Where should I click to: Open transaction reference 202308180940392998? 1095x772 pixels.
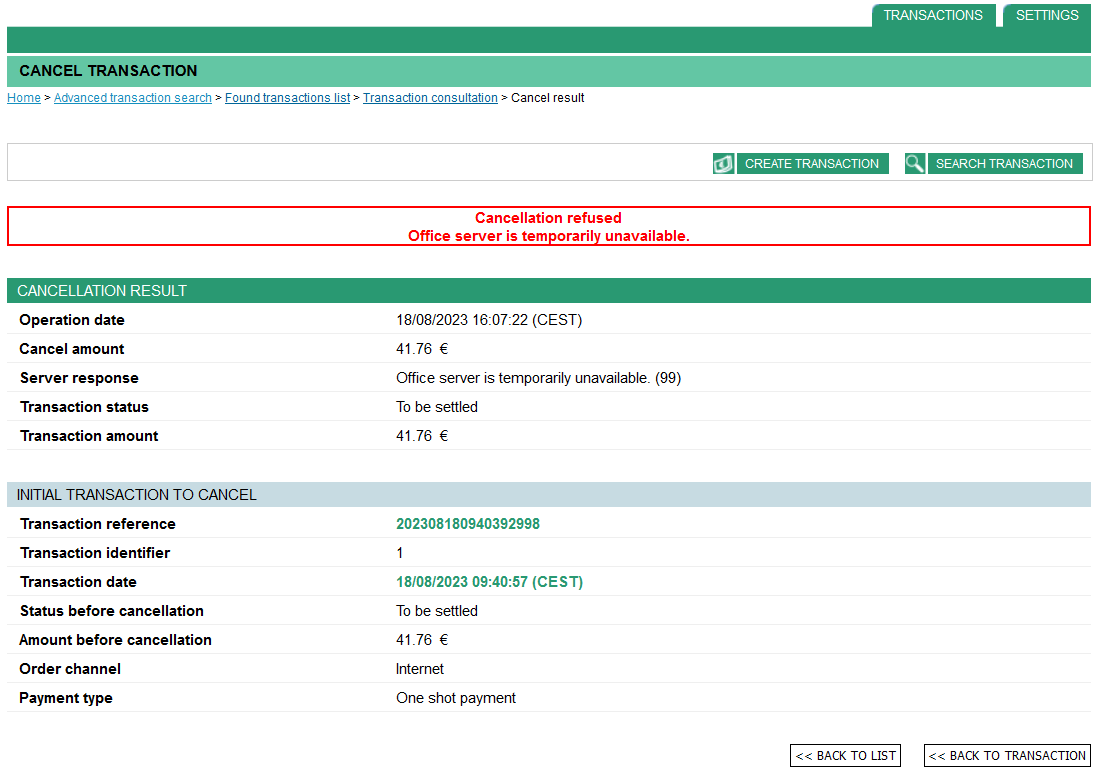(x=468, y=524)
